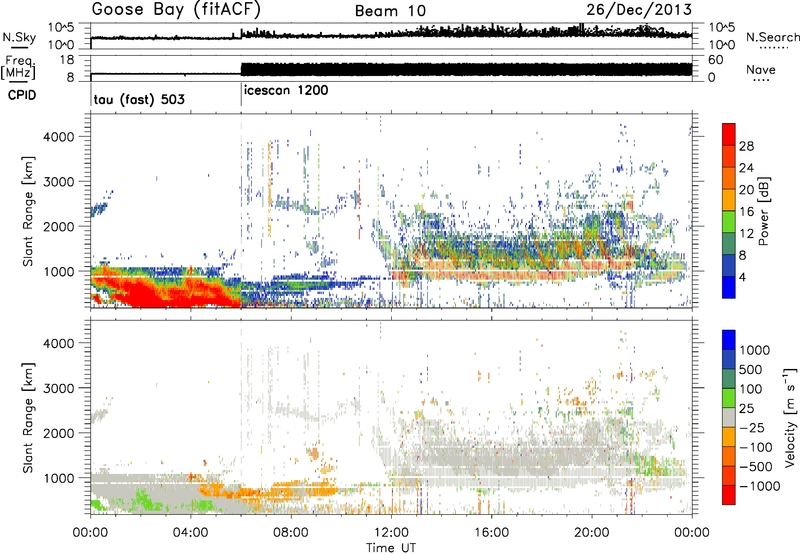
Task: Click the '1000' tick on Velocity colorbar
Action: 755,350
